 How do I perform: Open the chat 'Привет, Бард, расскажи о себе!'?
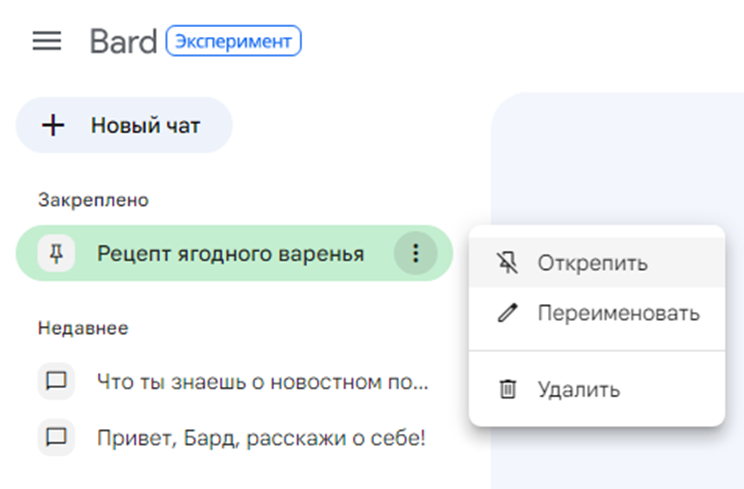(261, 437)
